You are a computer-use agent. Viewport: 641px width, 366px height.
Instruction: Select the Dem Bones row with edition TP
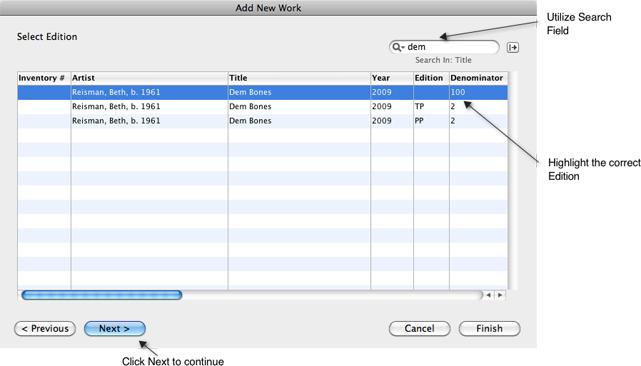point(262,107)
